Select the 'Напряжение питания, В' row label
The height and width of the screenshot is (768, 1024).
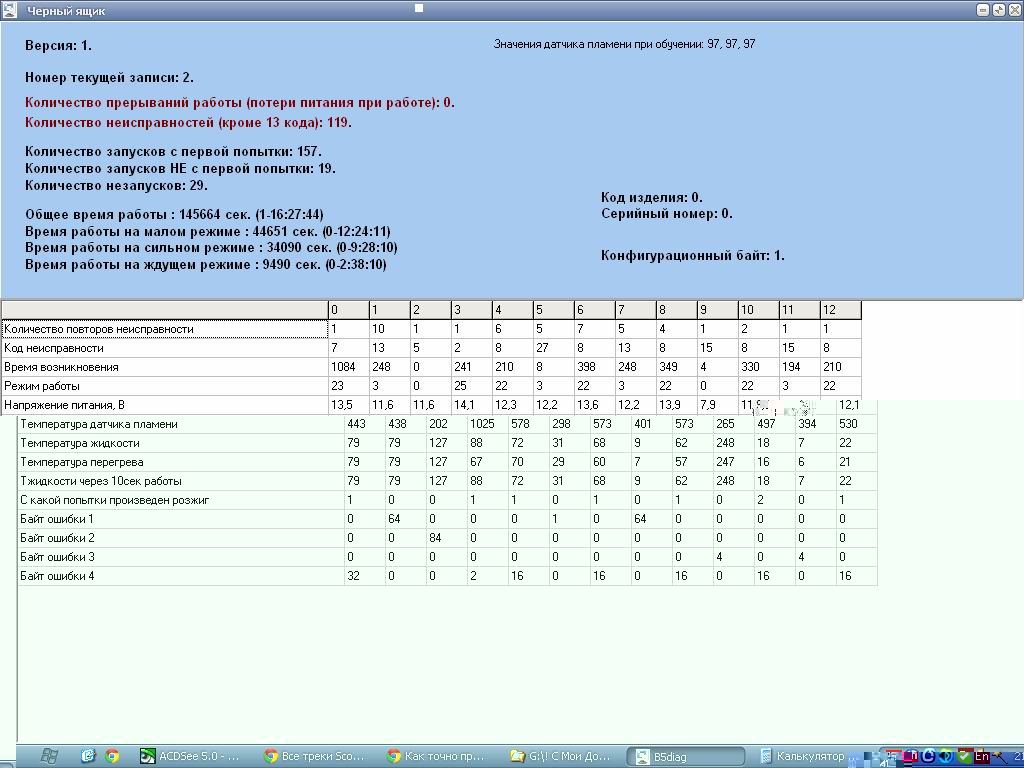pos(165,405)
